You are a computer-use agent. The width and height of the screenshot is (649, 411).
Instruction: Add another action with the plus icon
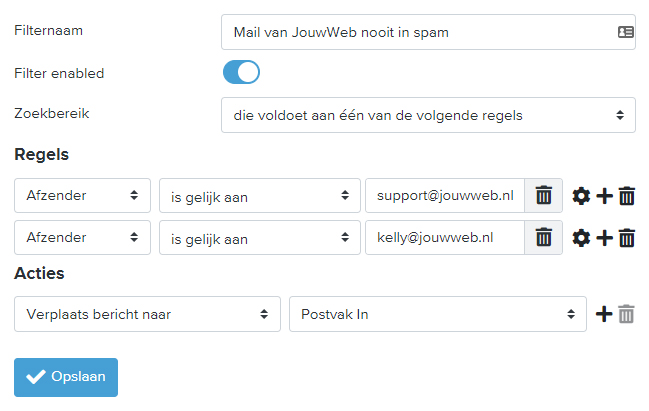point(604,314)
